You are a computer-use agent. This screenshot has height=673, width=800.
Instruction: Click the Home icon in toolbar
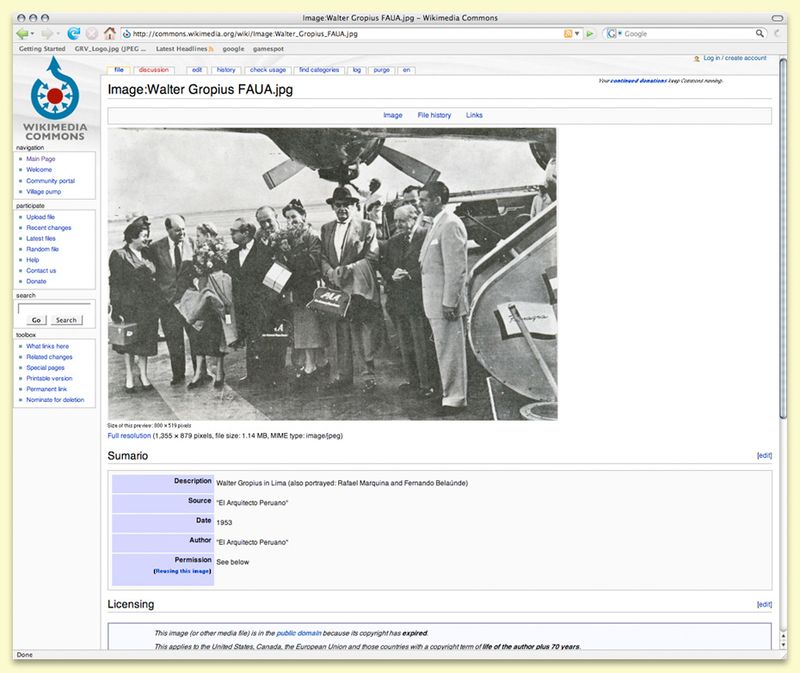[110, 33]
